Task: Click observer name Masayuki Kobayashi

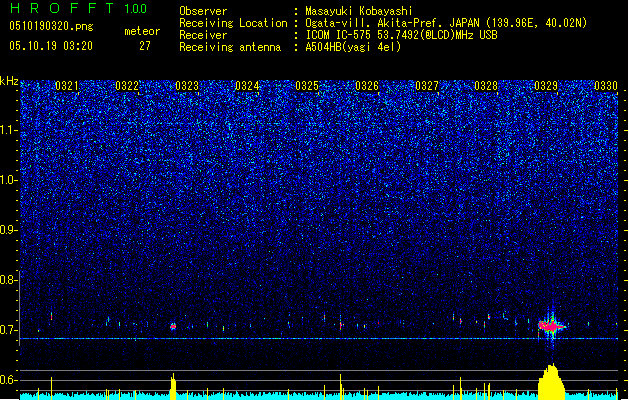Action: (359, 11)
